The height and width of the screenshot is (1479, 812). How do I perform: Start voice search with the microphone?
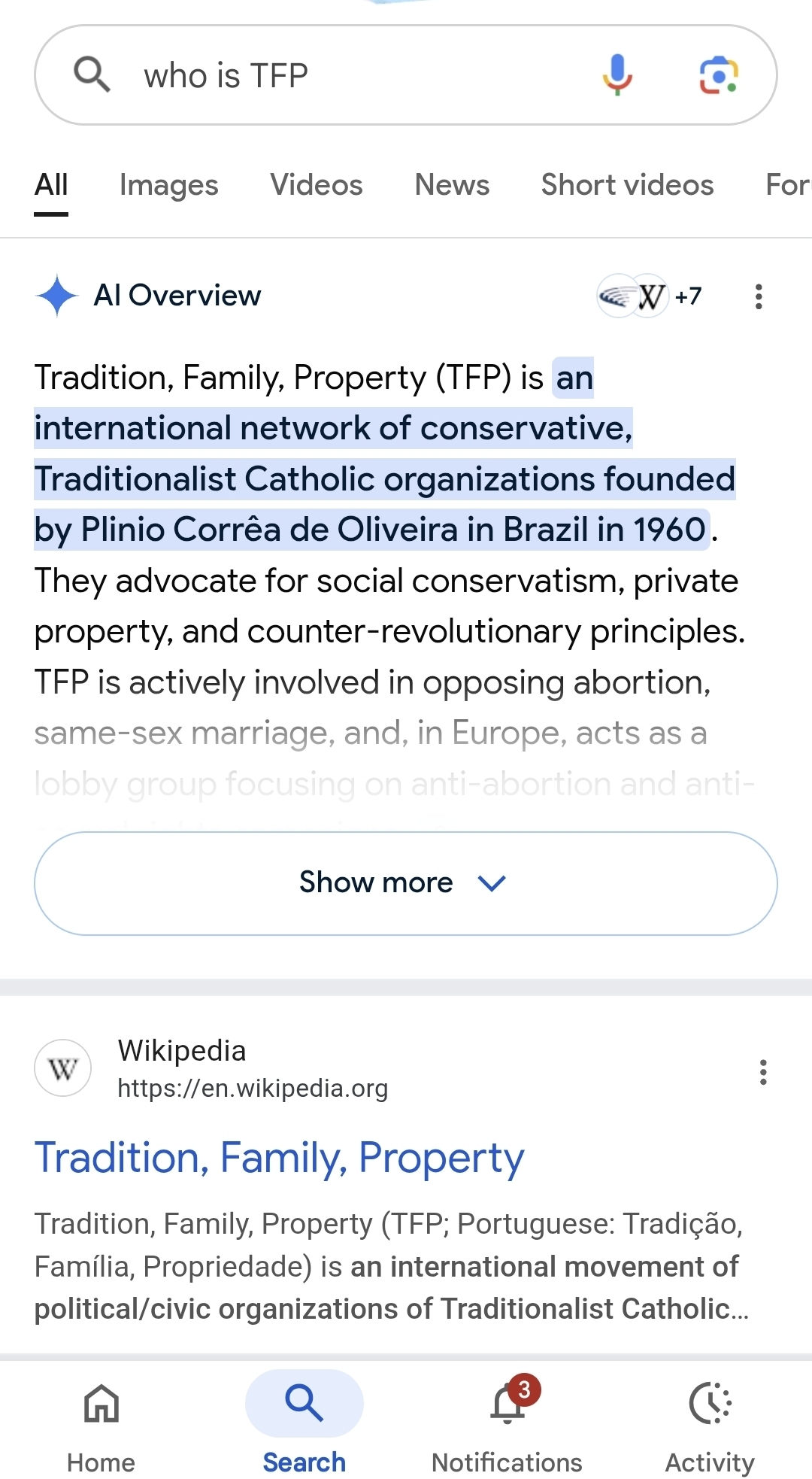[x=617, y=74]
